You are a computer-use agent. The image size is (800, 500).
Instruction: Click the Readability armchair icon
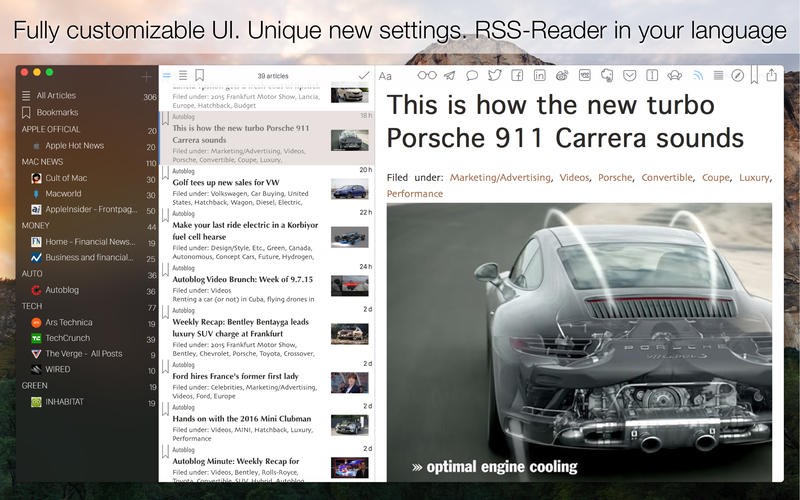point(674,76)
